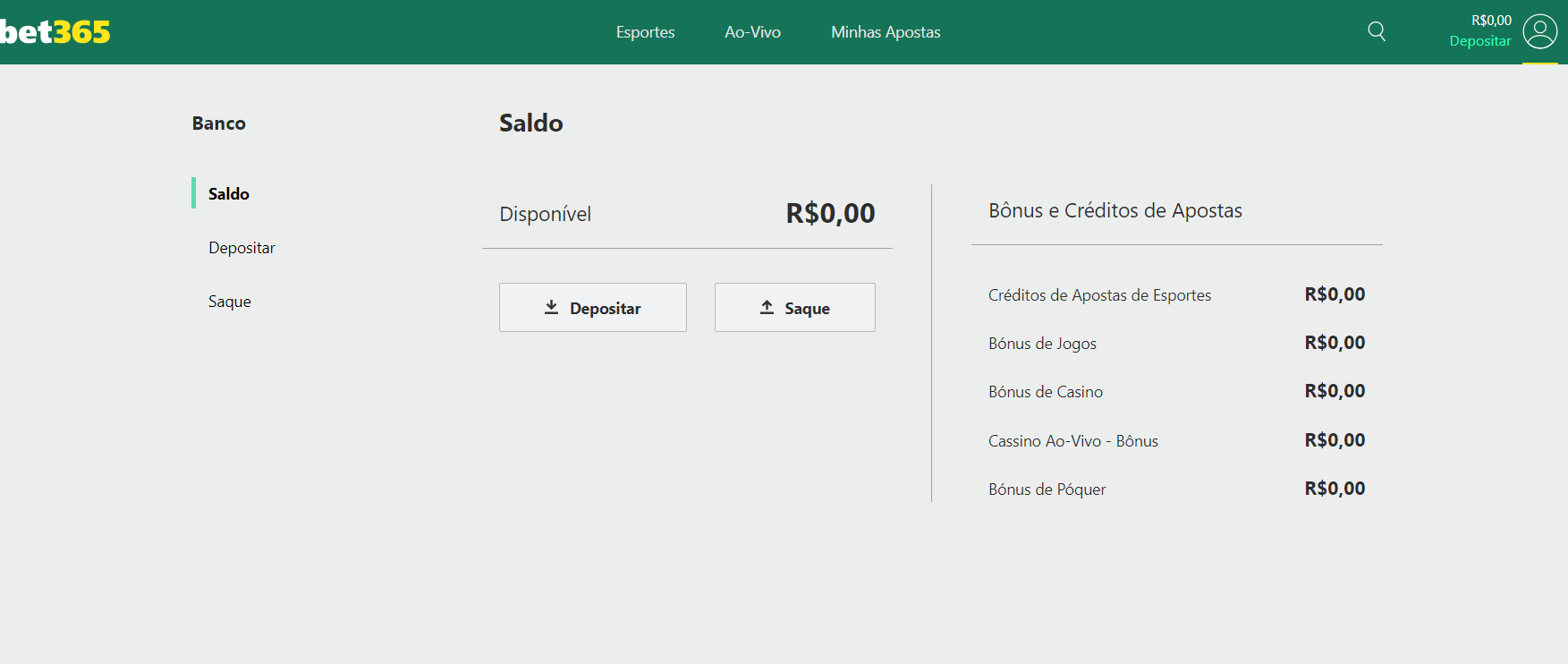This screenshot has width=1568, height=664.
Task: Click the R$0,00 balance in the header
Action: (x=1492, y=21)
